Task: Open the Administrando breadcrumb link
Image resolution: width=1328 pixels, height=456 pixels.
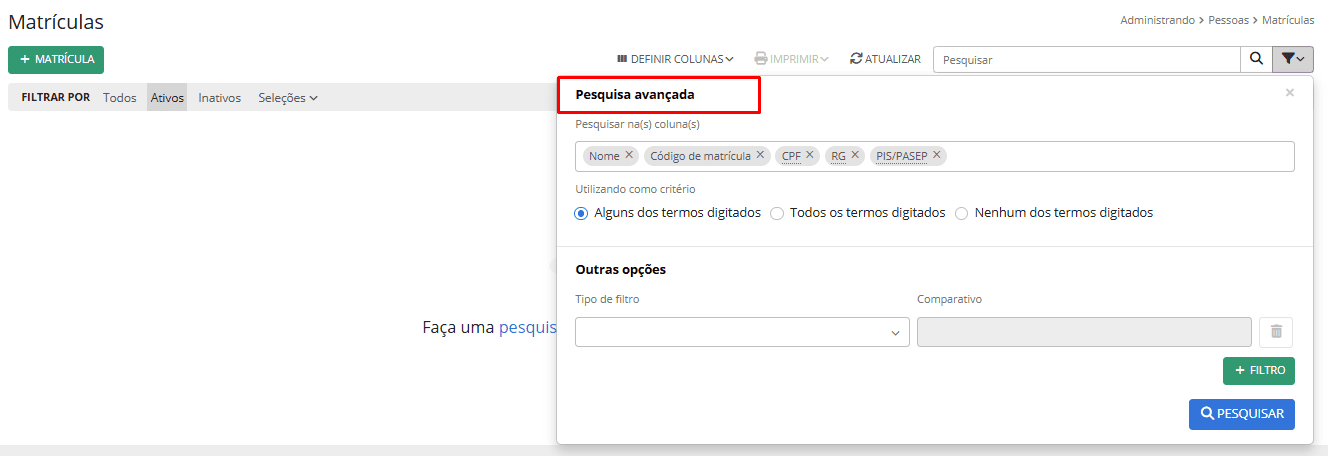Action: click(x=1158, y=20)
